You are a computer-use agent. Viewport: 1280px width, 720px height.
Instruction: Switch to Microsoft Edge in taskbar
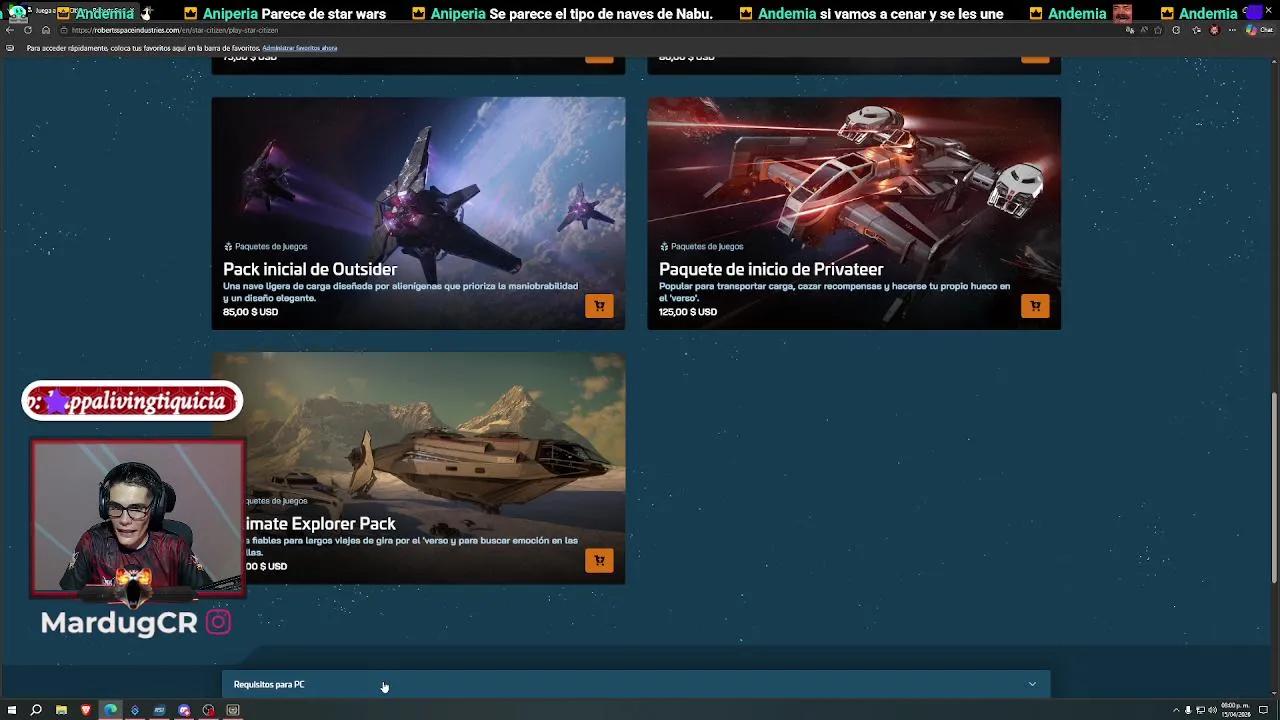coord(110,710)
